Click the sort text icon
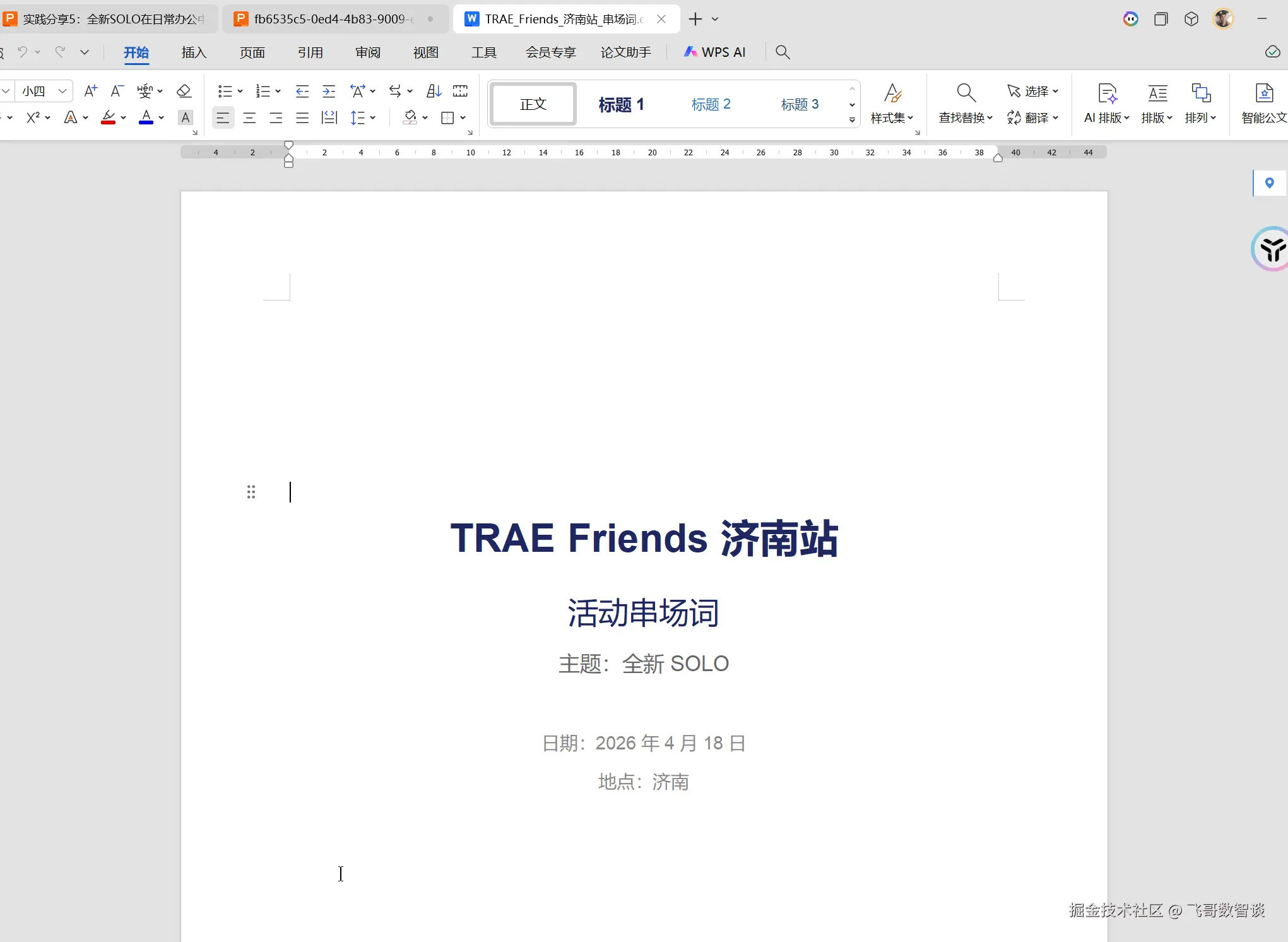The width and height of the screenshot is (1288, 942). coord(434,92)
